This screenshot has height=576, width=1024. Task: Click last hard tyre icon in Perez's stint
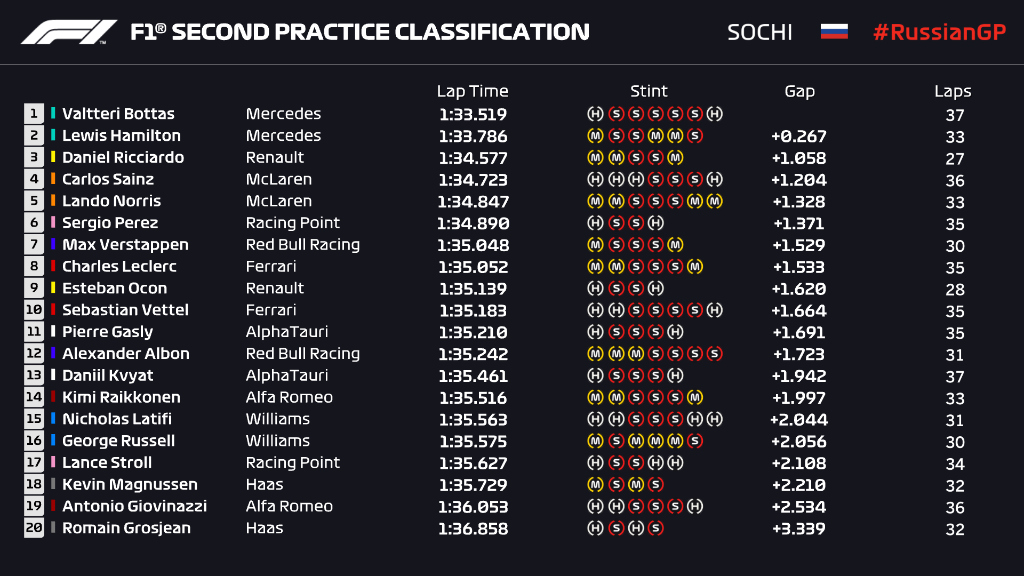click(655, 223)
